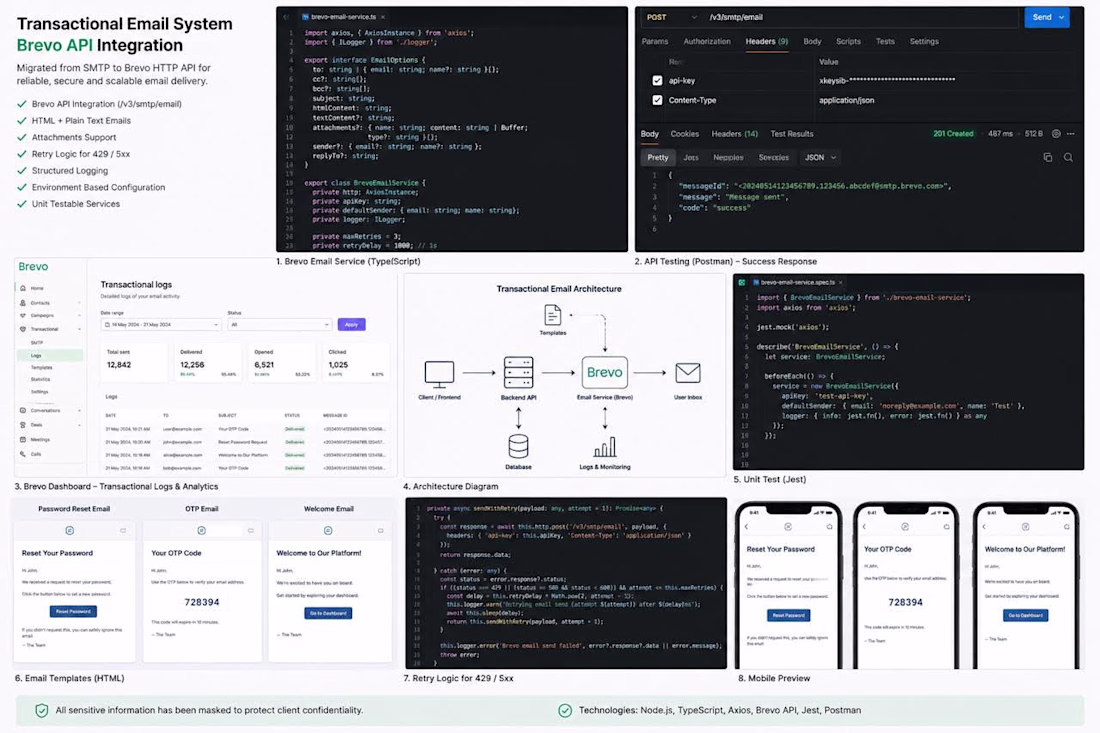Open the Send button dropdown arrow
Image resolution: width=1100 pixels, height=733 pixels.
[x=1061, y=18]
